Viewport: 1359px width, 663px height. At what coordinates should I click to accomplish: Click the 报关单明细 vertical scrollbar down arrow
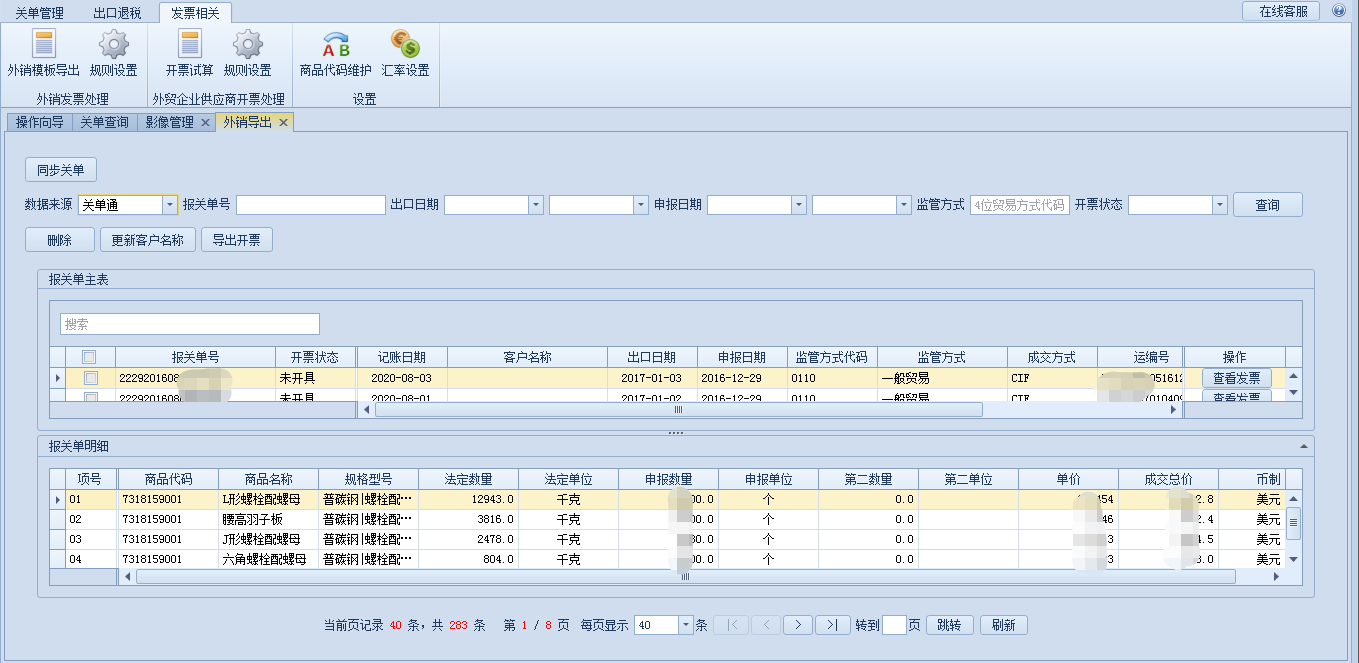click(x=1293, y=558)
